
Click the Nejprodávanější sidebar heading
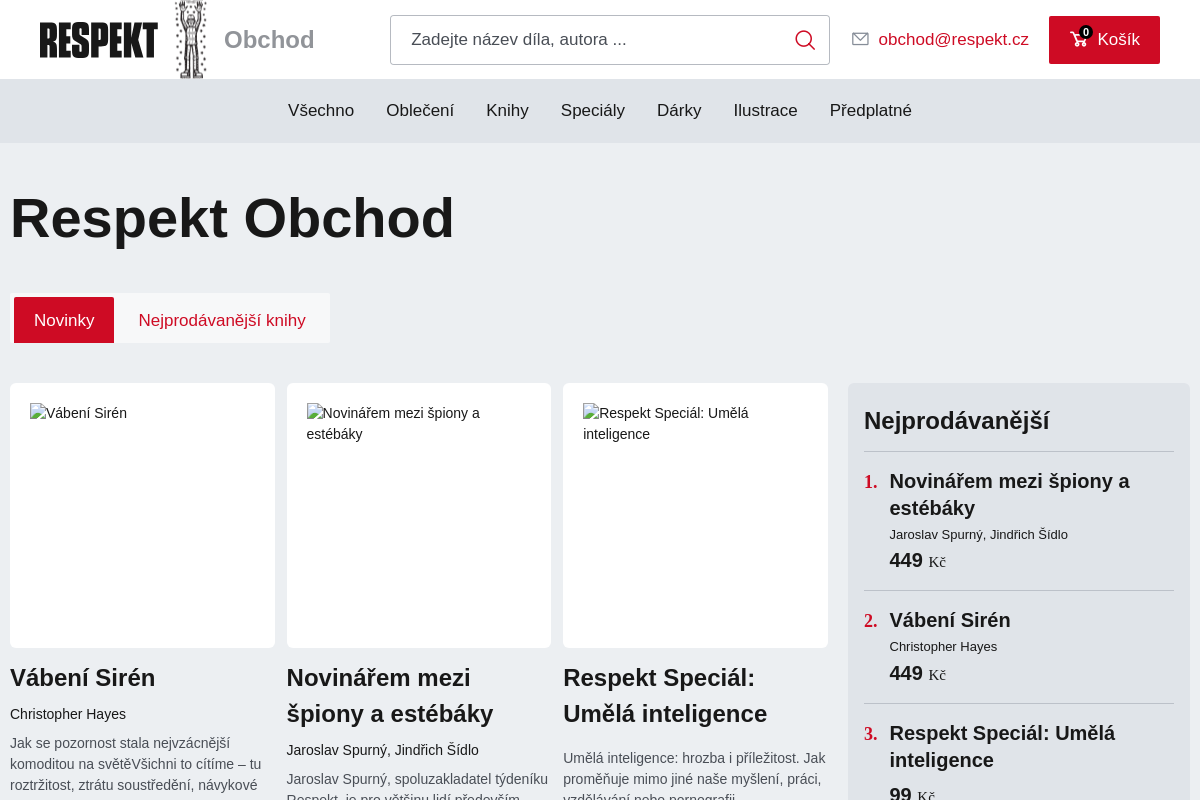tap(957, 421)
